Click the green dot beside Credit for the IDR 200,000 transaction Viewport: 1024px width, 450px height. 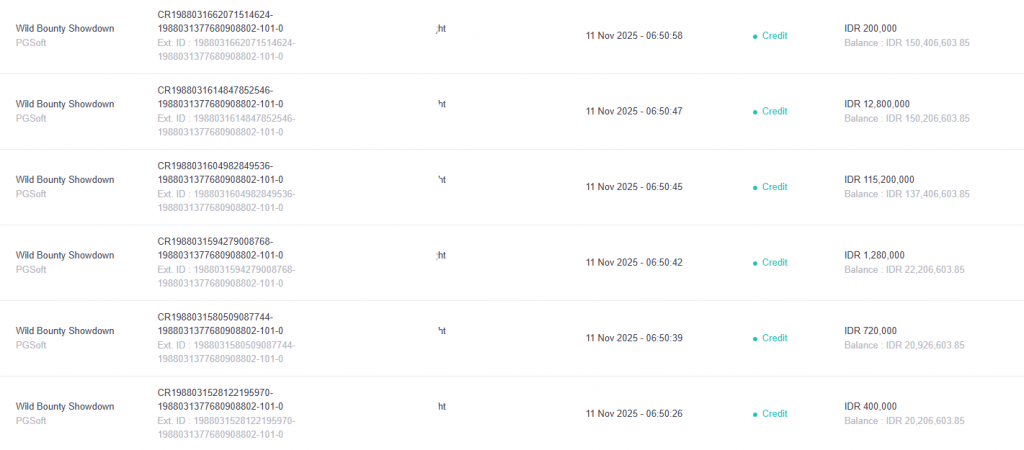[x=755, y=36]
